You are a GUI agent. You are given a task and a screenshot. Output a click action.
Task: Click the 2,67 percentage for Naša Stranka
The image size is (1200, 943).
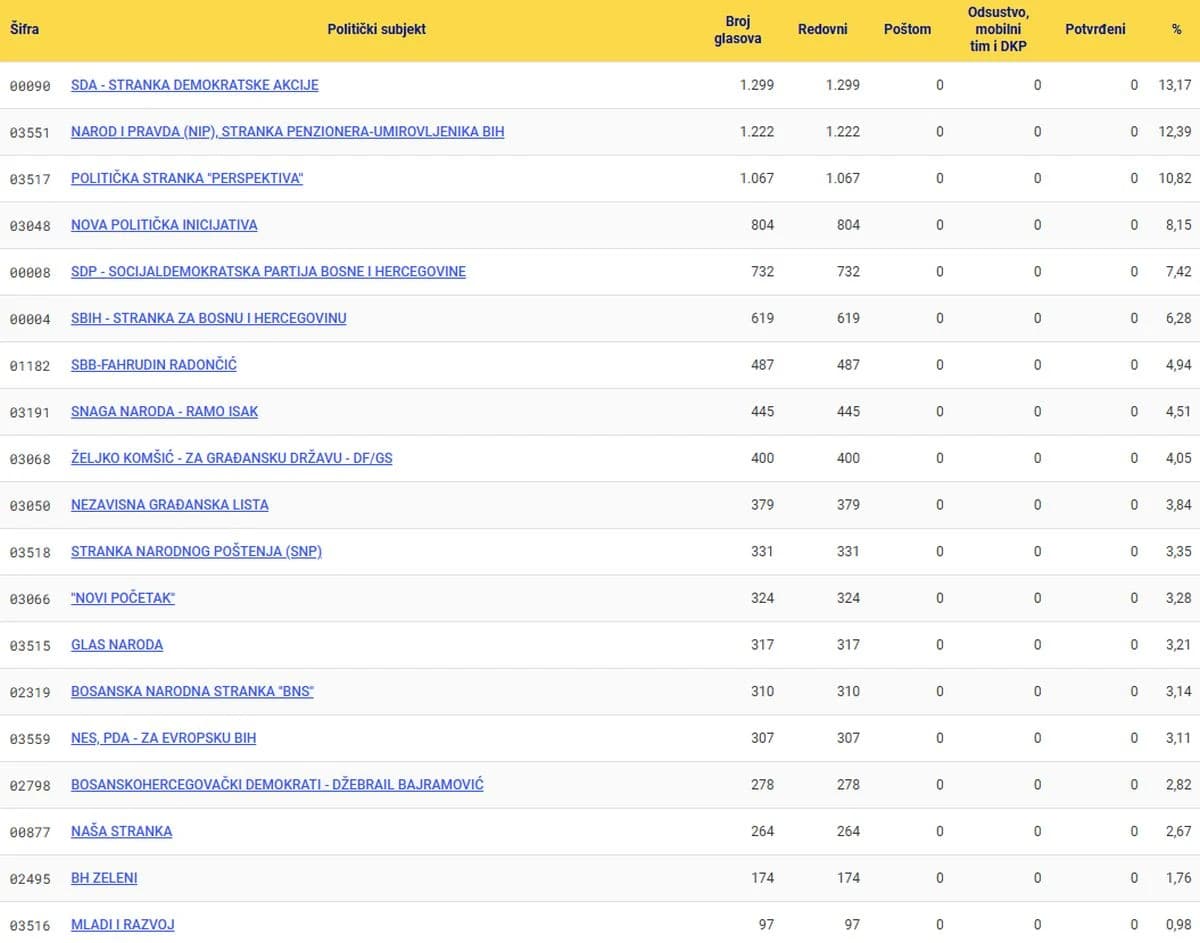(1179, 831)
